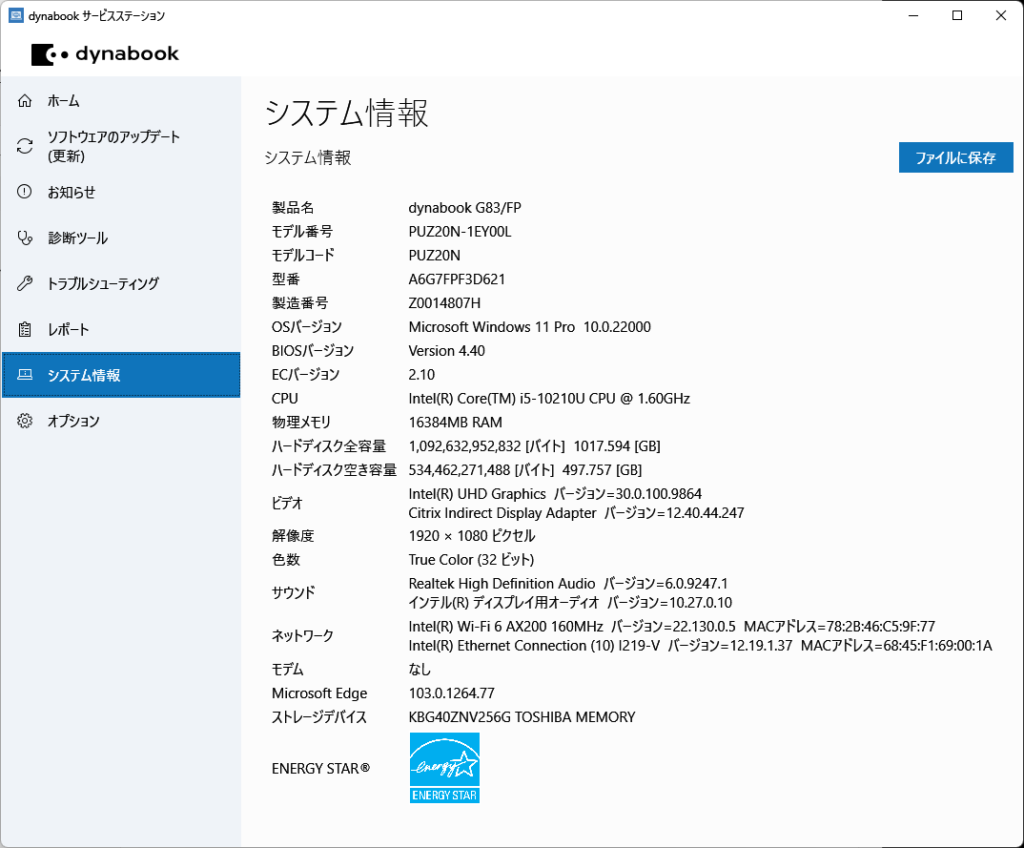This screenshot has height=848, width=1024.
Task: Open ソフトウェアのアップデート(更新) menu item
Action: [121, 146]
